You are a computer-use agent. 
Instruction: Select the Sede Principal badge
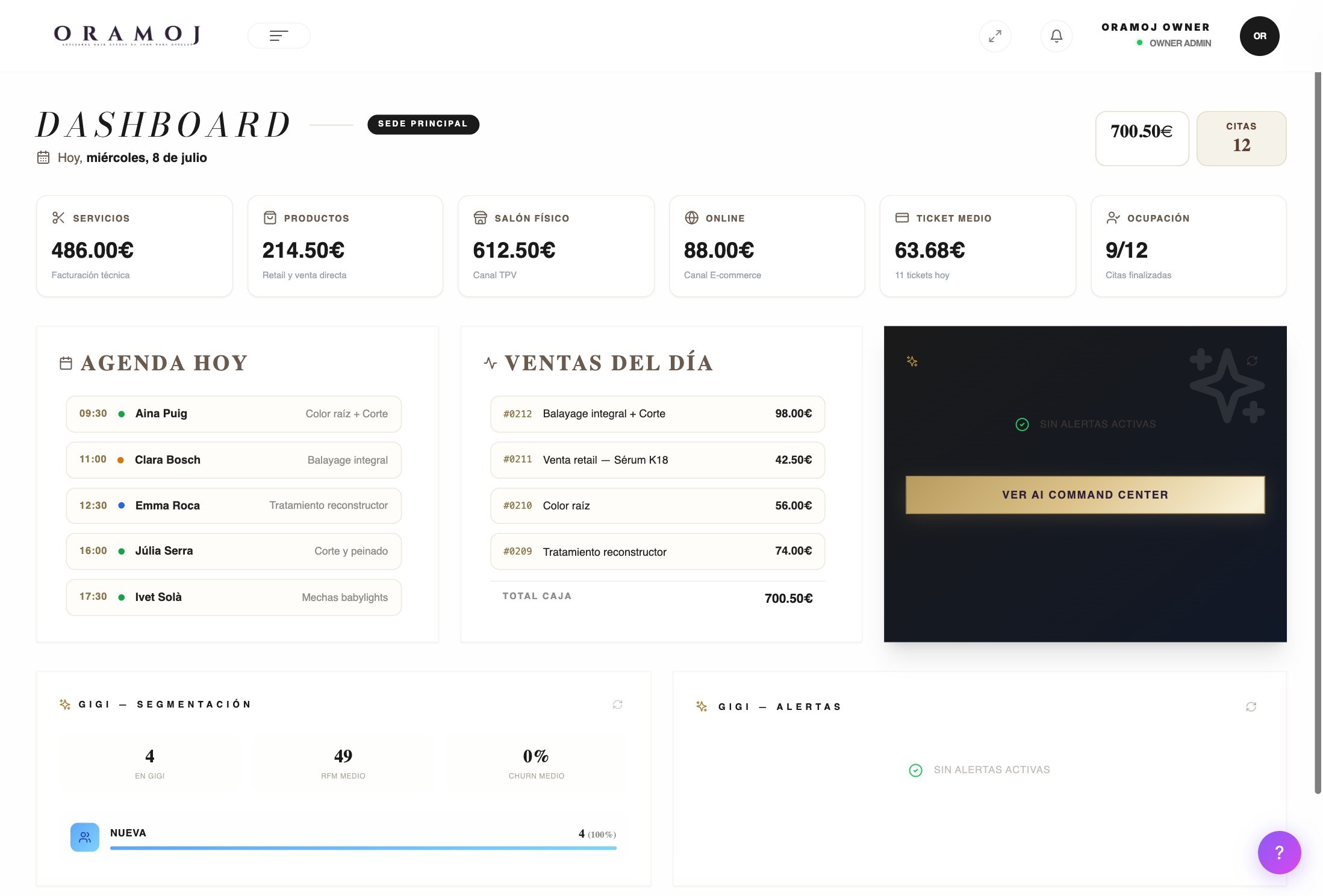click(x=423, y=124)
